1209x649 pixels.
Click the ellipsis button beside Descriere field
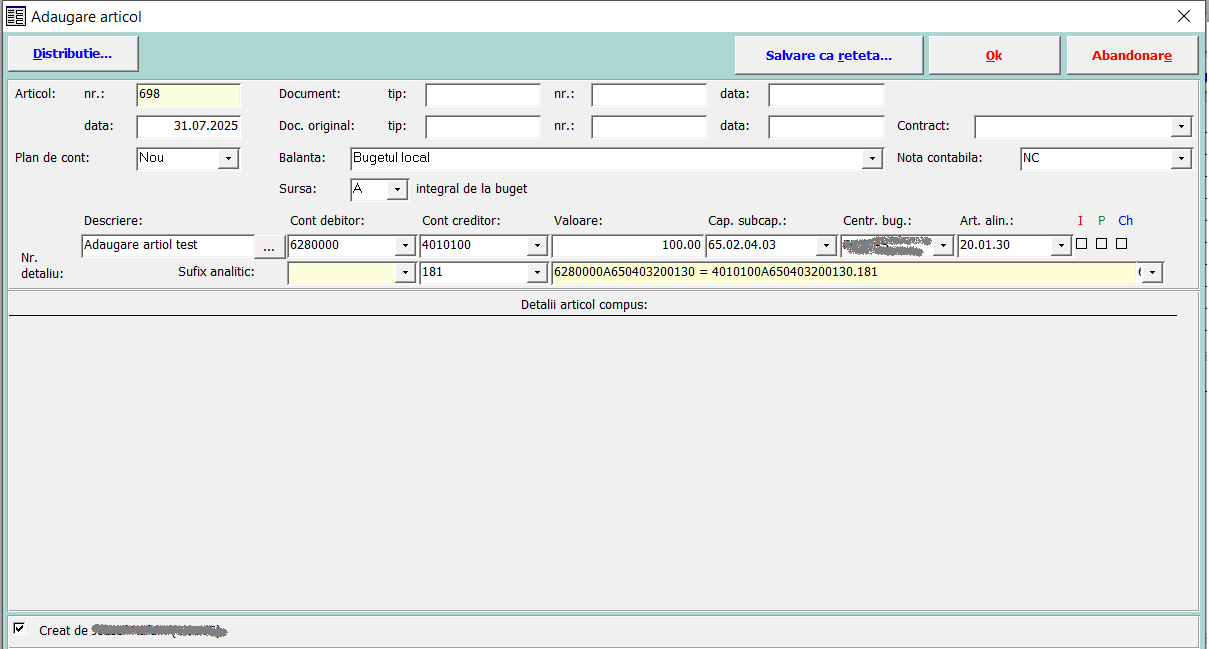click(x=268, y=246)
